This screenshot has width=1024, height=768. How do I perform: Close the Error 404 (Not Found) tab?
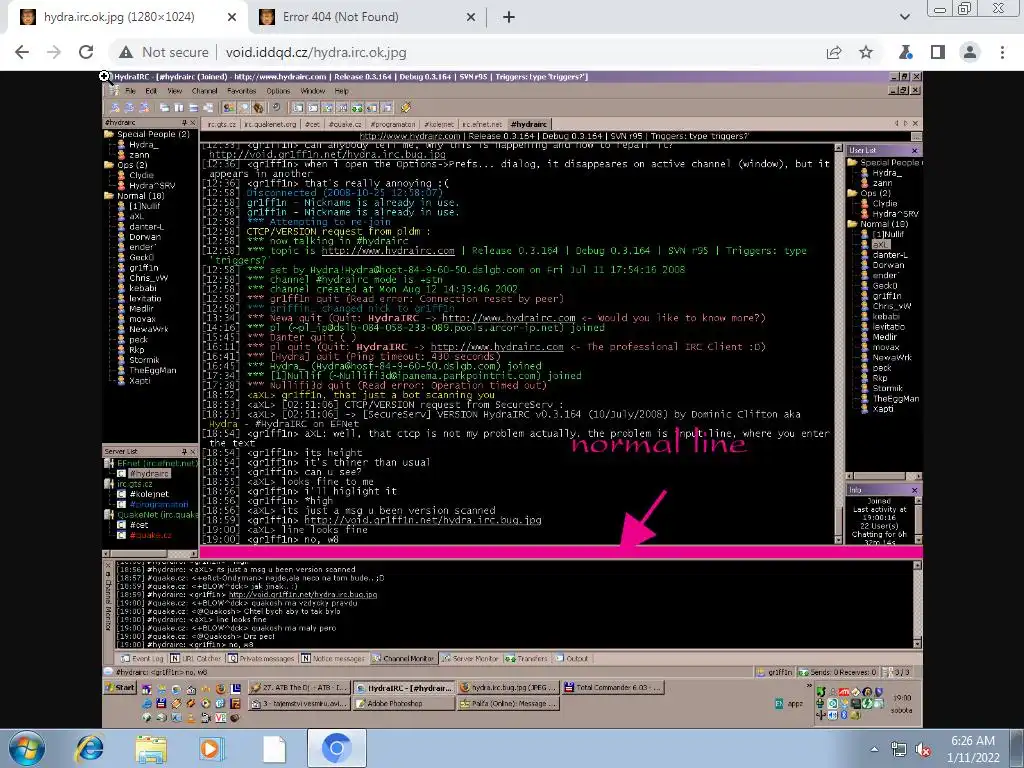(471, 17)
